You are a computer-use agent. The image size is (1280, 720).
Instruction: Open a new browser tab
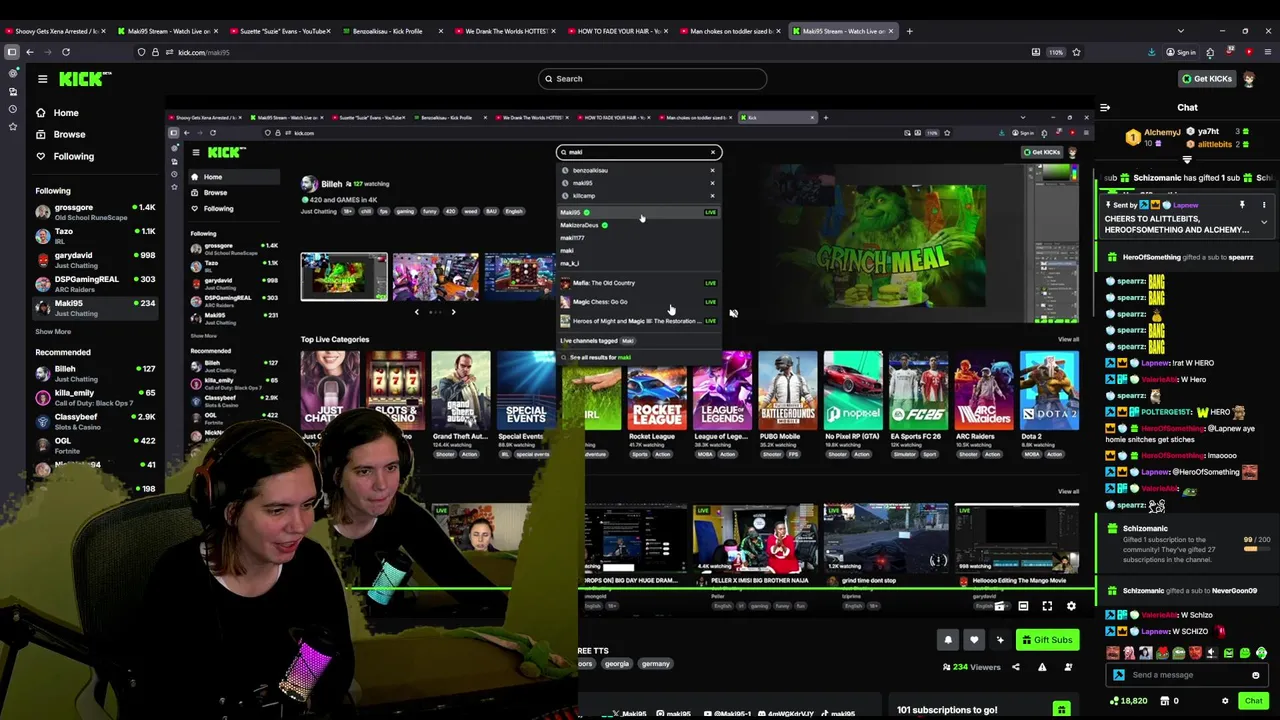pos(909,31)
